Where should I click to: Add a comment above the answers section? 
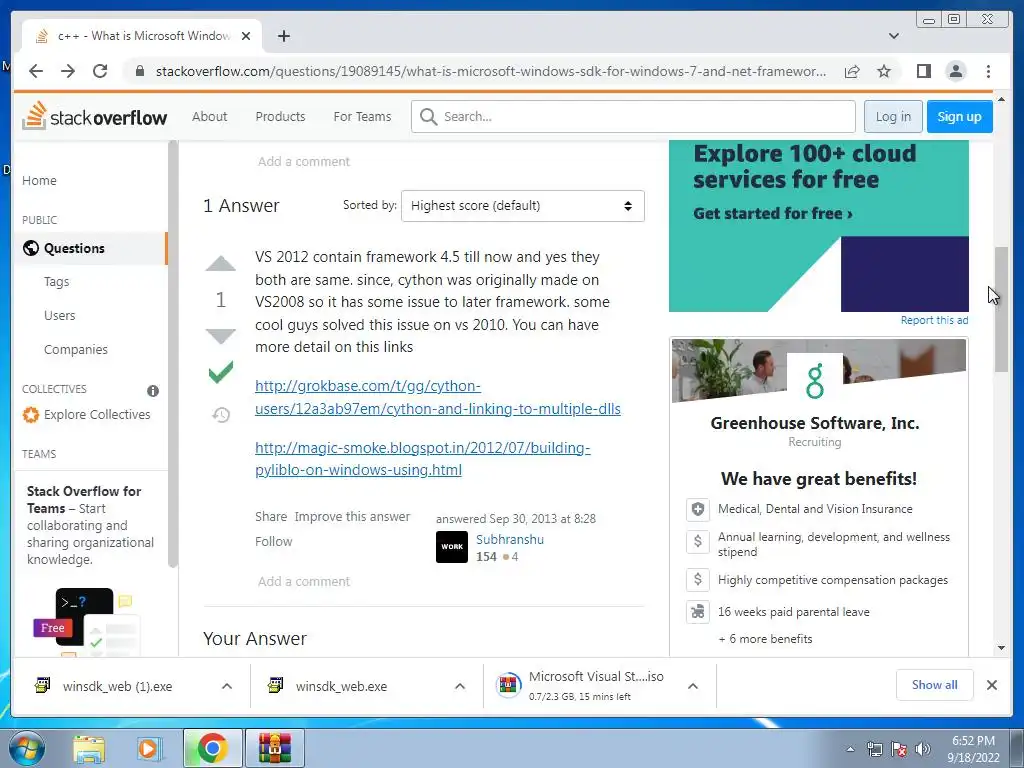point(304,161)
